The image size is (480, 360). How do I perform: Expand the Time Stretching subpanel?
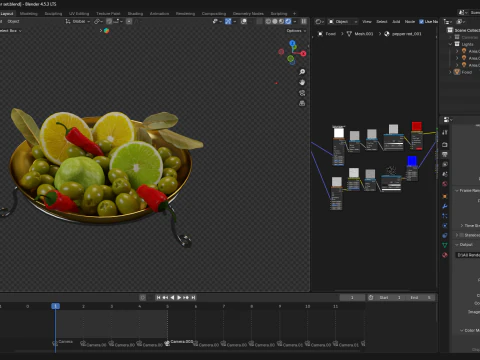click(x=462, y=226)
